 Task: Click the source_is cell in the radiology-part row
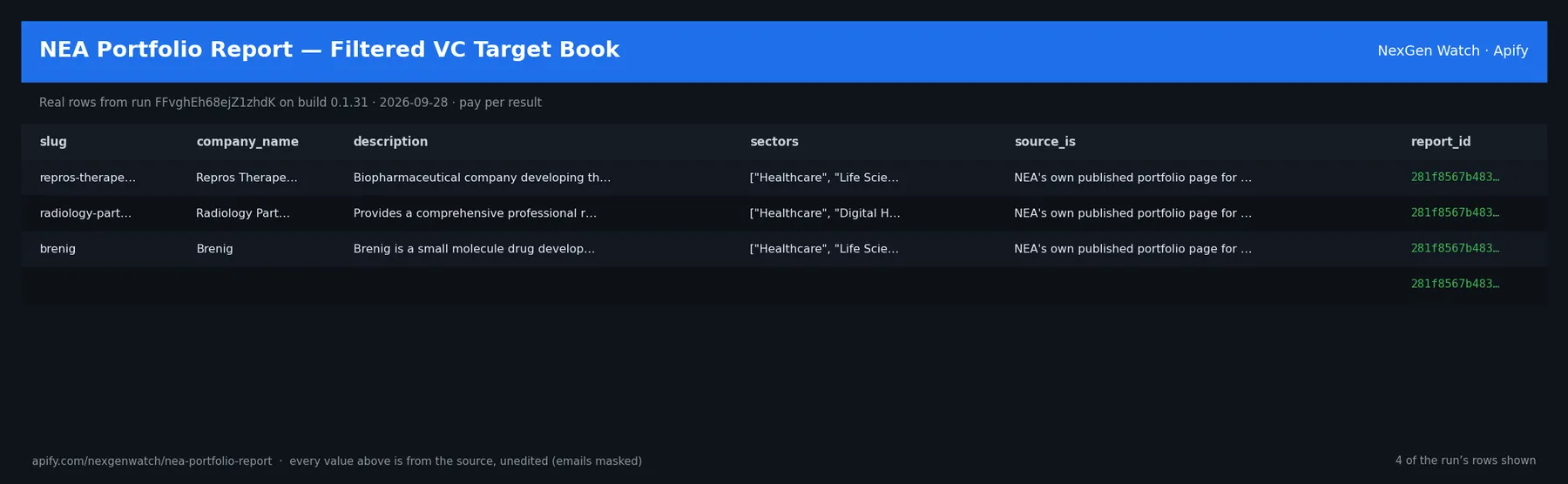[x=1132, y=213]
